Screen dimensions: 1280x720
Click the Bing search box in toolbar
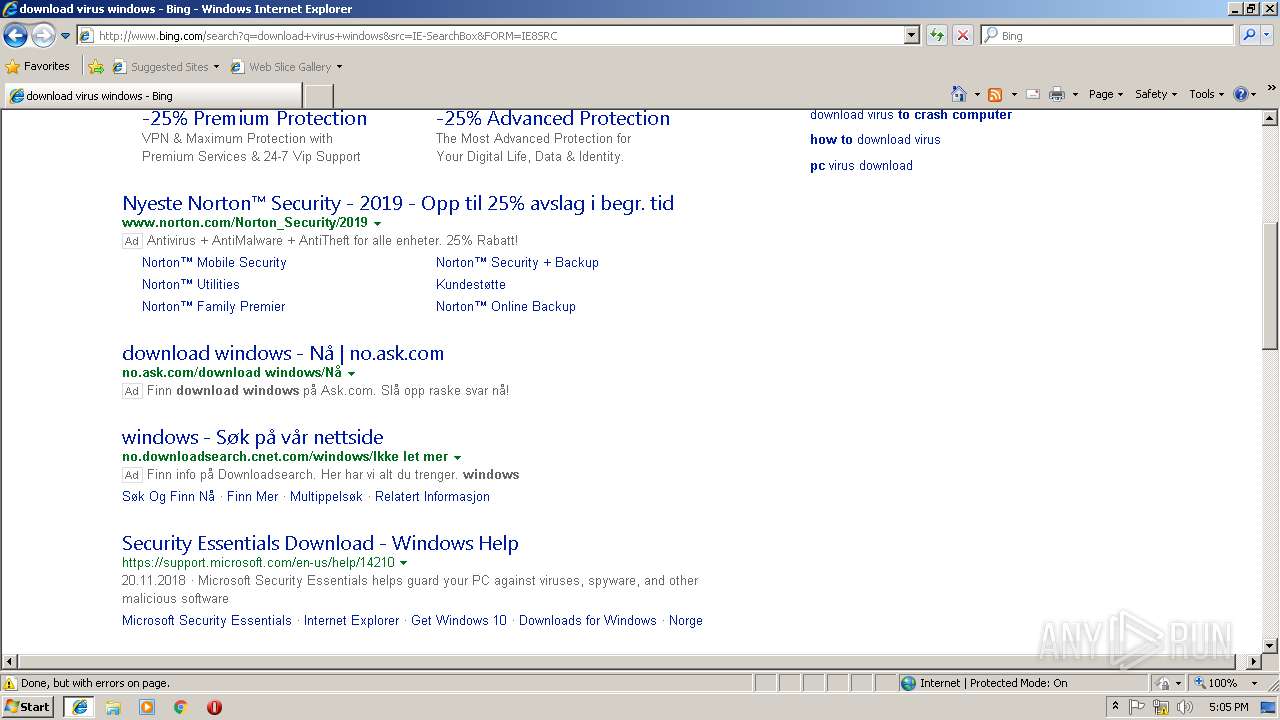(x=1106, y=36)
